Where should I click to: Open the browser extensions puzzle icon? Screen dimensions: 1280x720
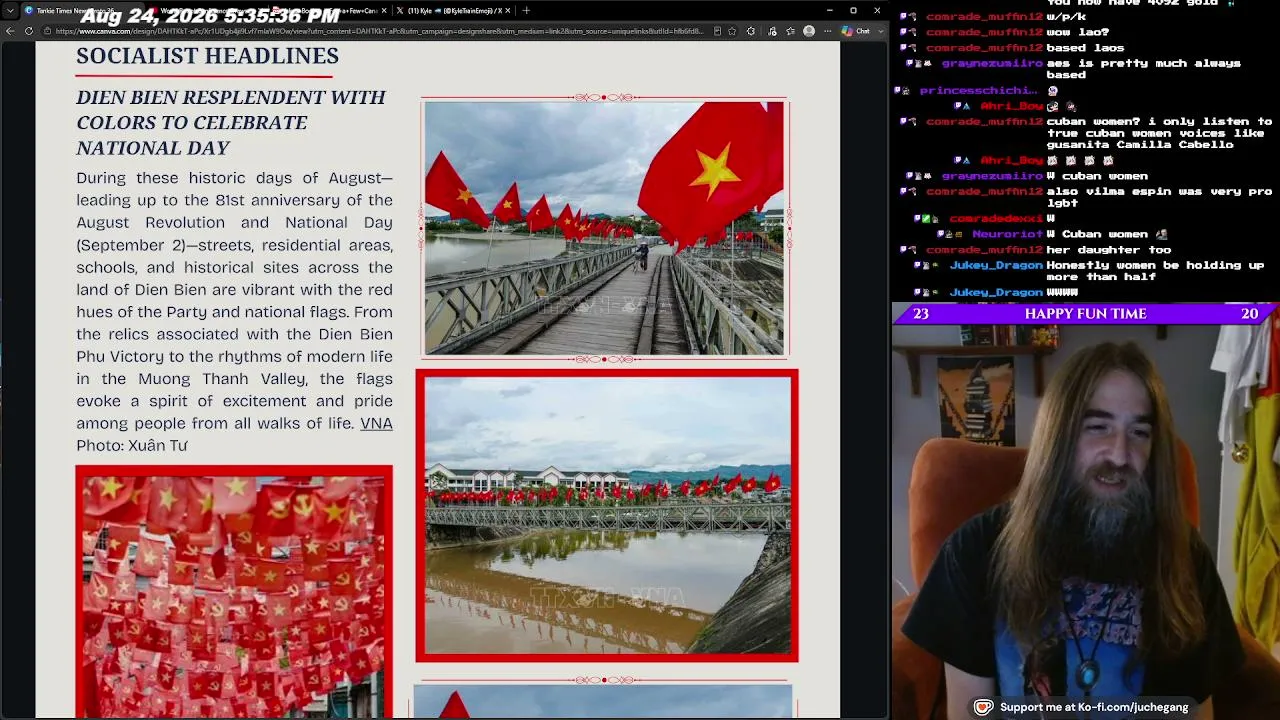tap(751, 31)
